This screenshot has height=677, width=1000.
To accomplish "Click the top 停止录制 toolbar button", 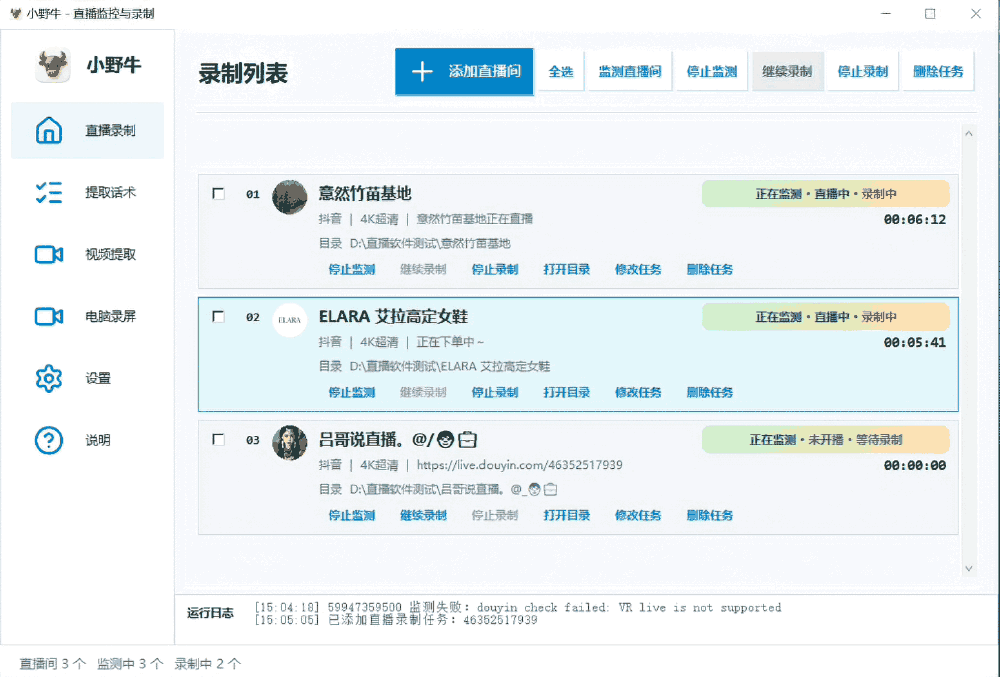I will coord(862,71).
